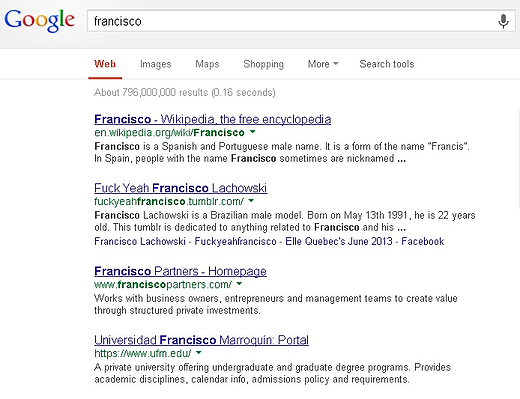The height and width of the screenshot is (399, 520).
Task: Open Francisco Partners - Homepage result
Action: pyautogui.click(x=180, y=271)
